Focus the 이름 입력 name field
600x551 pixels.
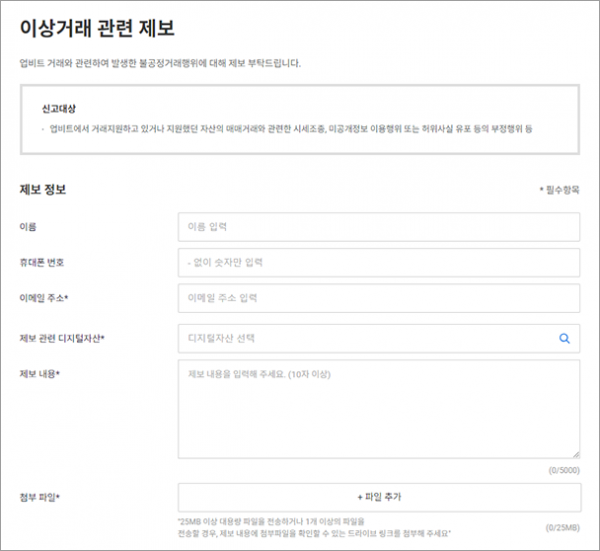pos(379,227)
